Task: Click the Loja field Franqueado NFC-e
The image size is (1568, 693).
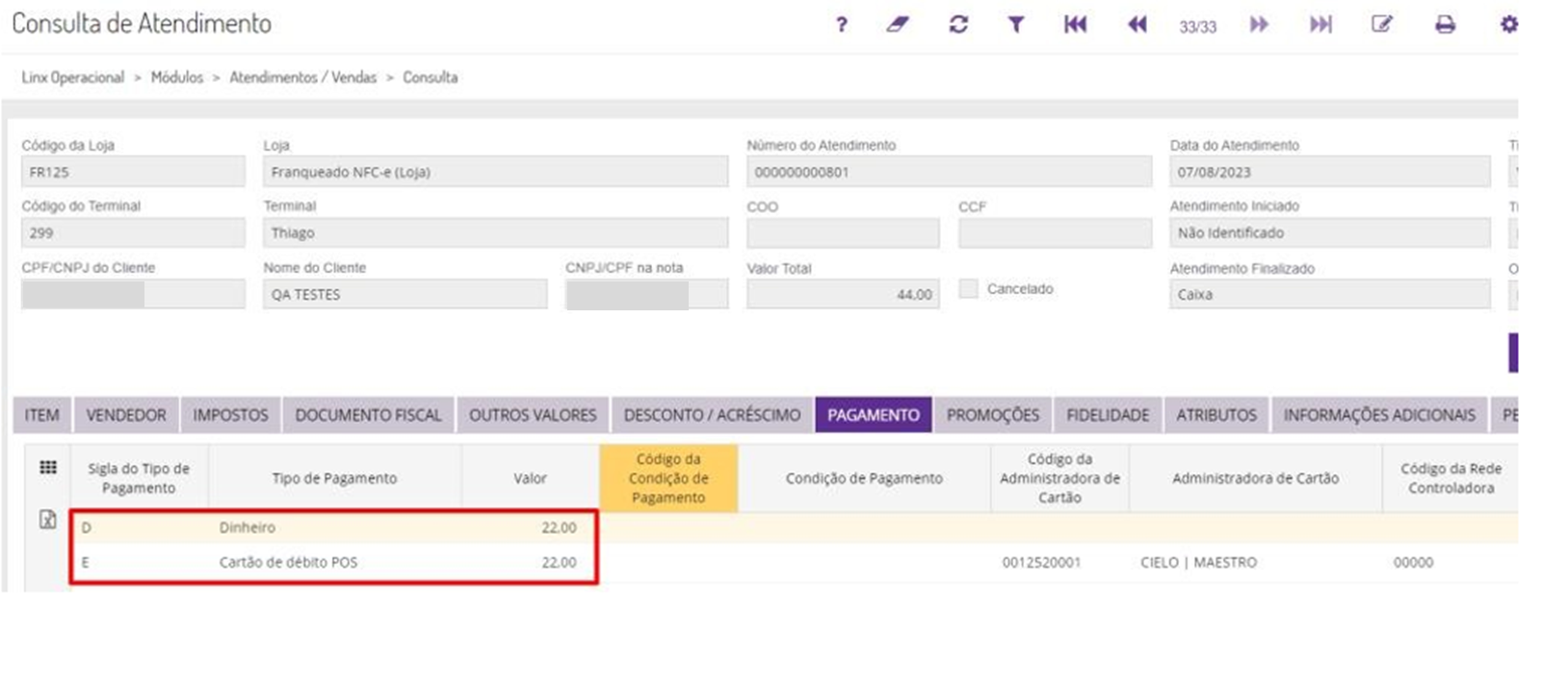Action: pyautogui.click(x=495, y=172)
